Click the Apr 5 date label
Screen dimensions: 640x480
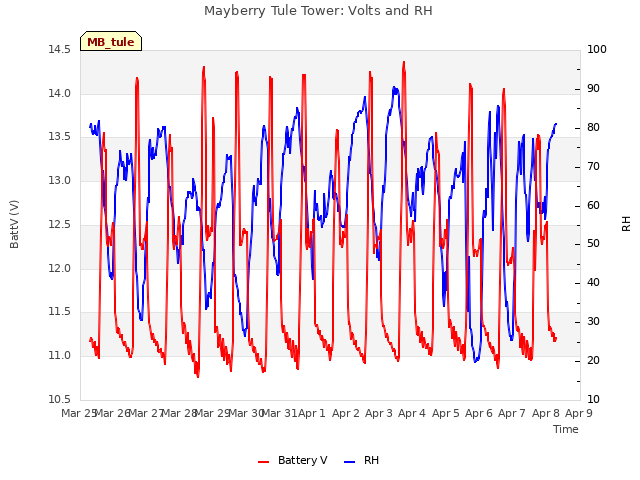point(446,413)
